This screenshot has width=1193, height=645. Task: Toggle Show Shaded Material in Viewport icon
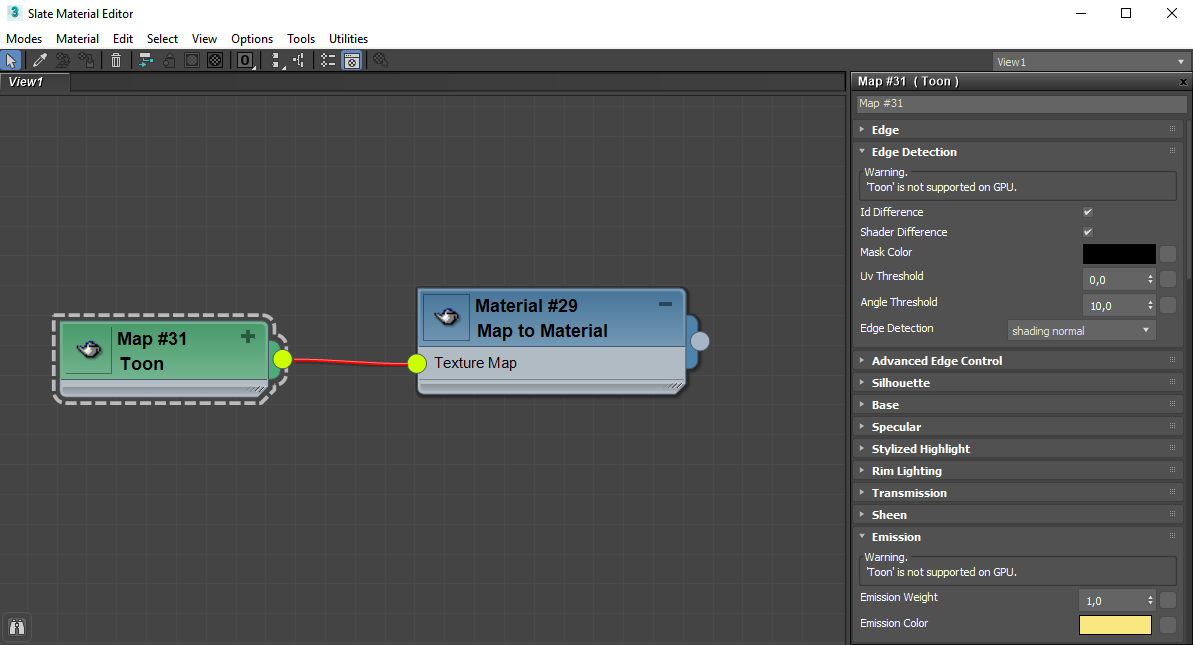(192, 60)
